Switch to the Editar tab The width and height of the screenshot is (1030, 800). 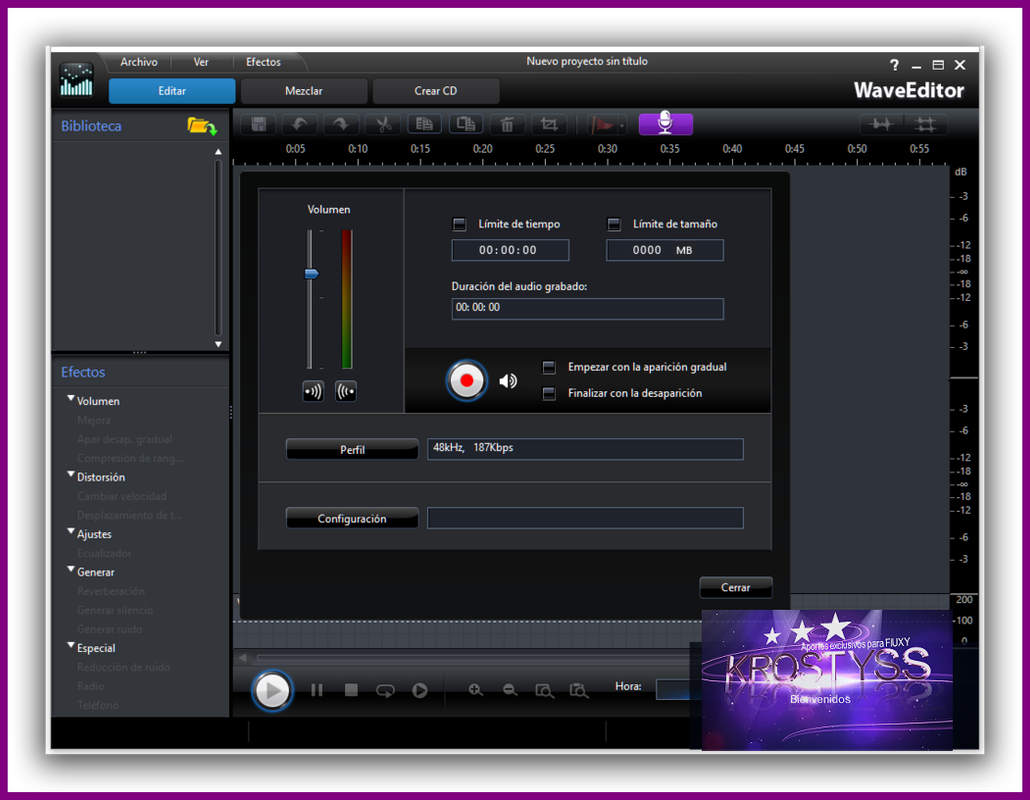pos(172,91)
